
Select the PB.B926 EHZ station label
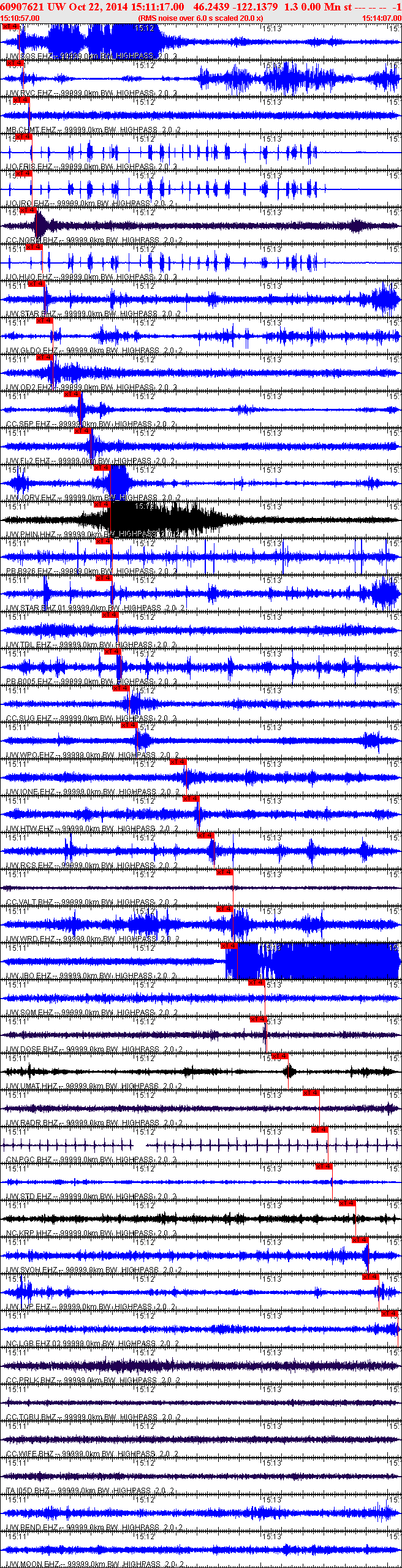pyautogui.click(x=91, y=571)
